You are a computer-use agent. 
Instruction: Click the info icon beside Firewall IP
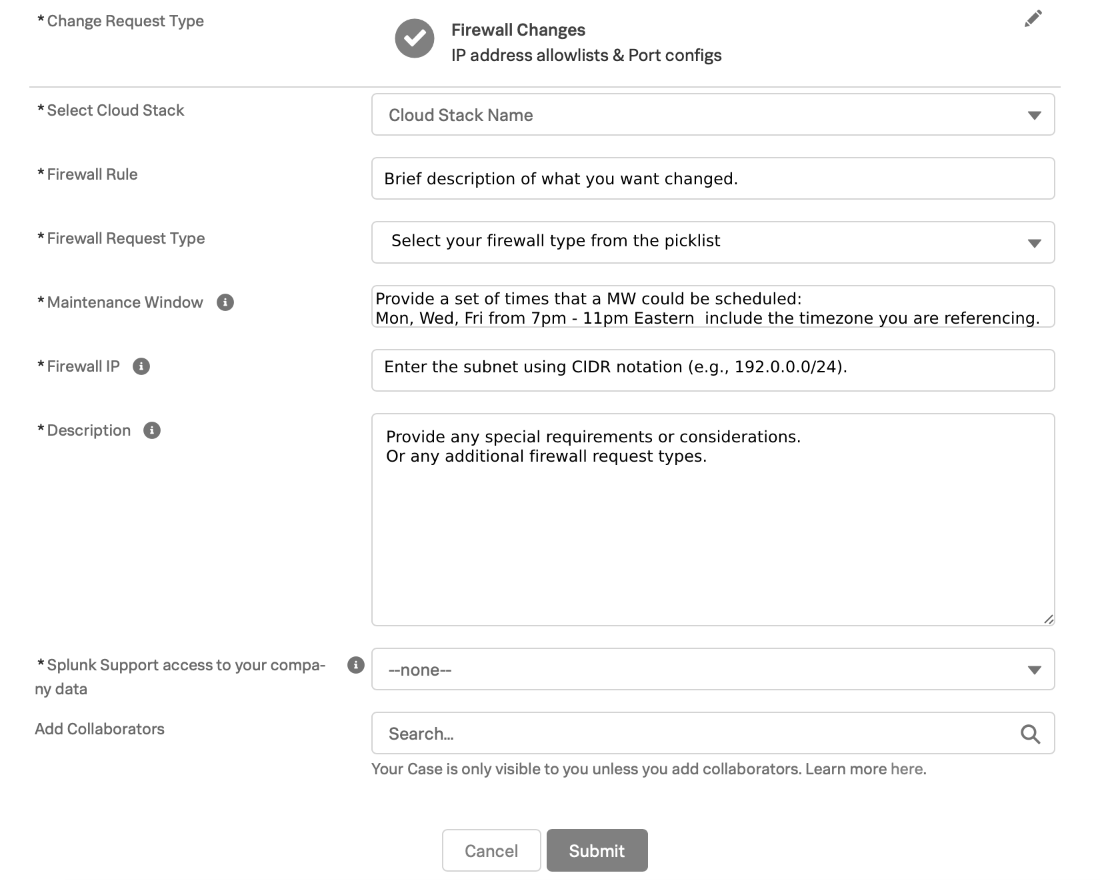click(x=143, y=366)
